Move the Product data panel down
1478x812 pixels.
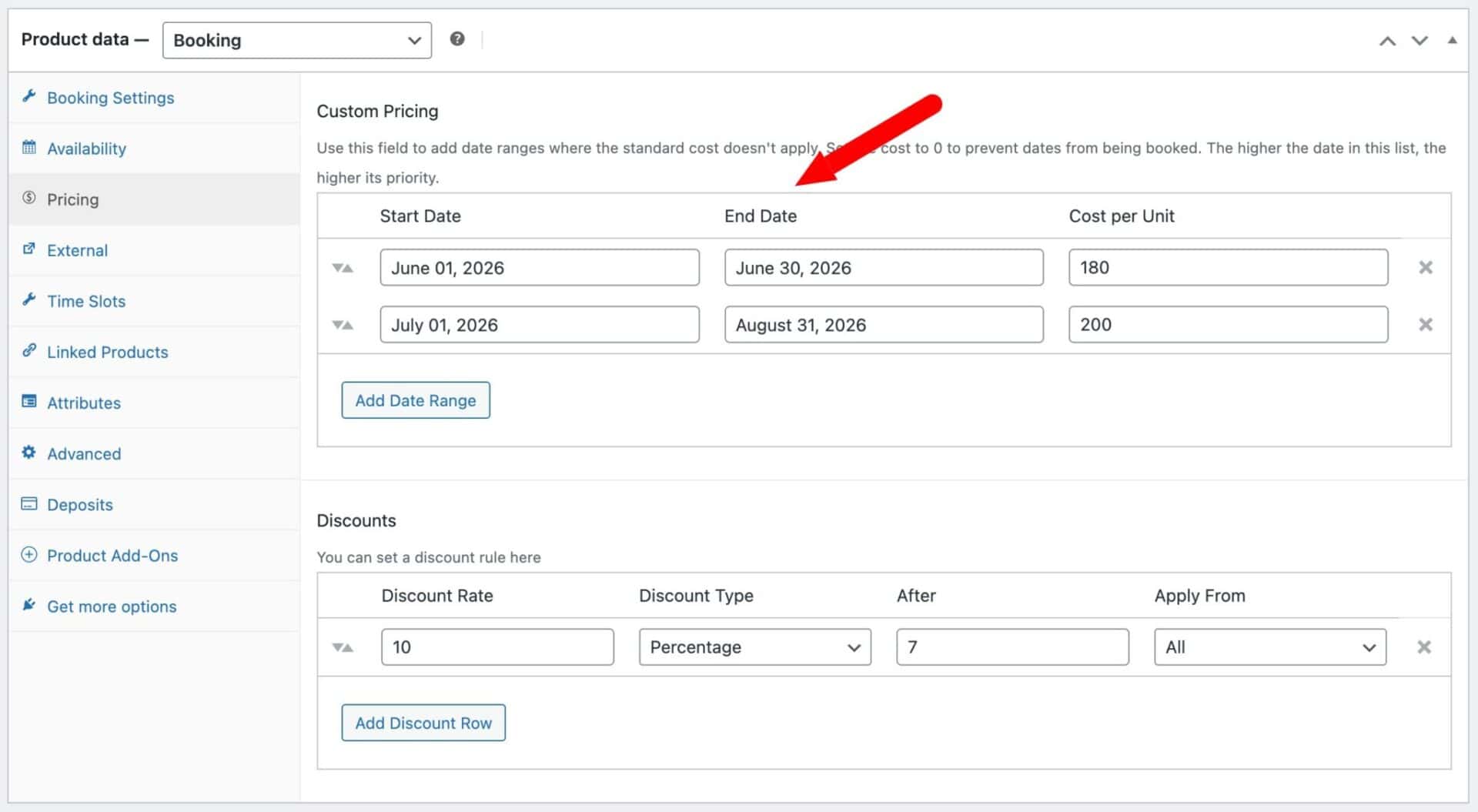pos(1419,41)
